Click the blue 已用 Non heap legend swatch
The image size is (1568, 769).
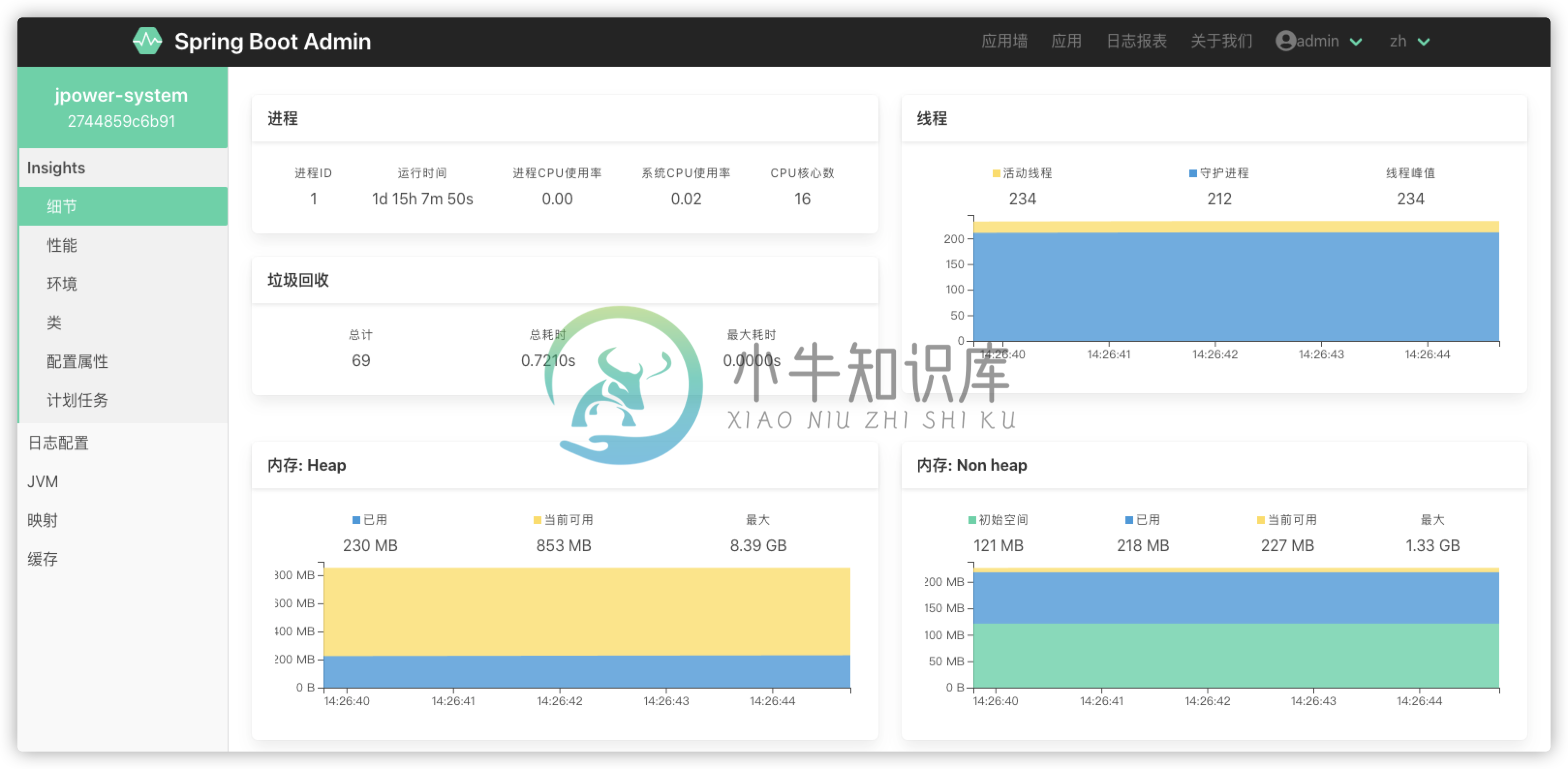pyautogui.click(x=1129, y=520)
